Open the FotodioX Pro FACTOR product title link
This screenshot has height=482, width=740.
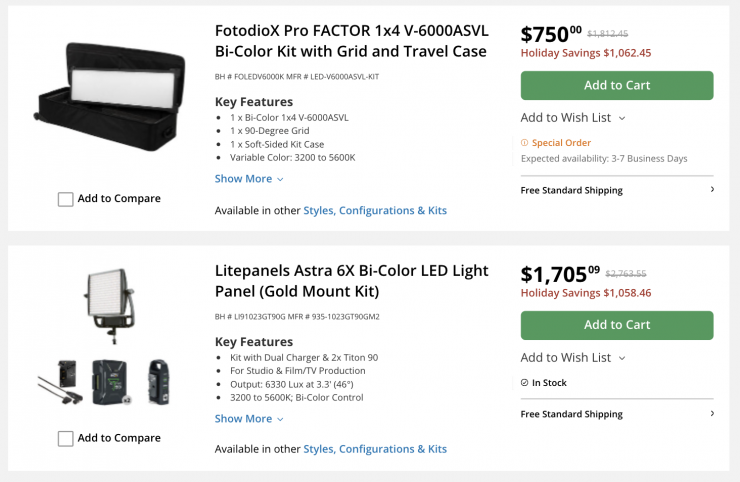click(351, 41)
